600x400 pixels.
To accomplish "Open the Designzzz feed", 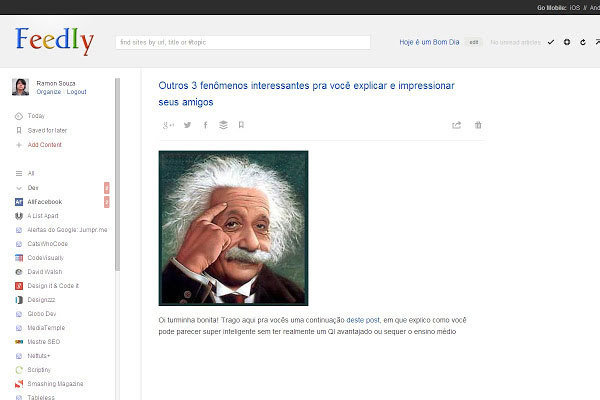I will (x=41, y=300).
